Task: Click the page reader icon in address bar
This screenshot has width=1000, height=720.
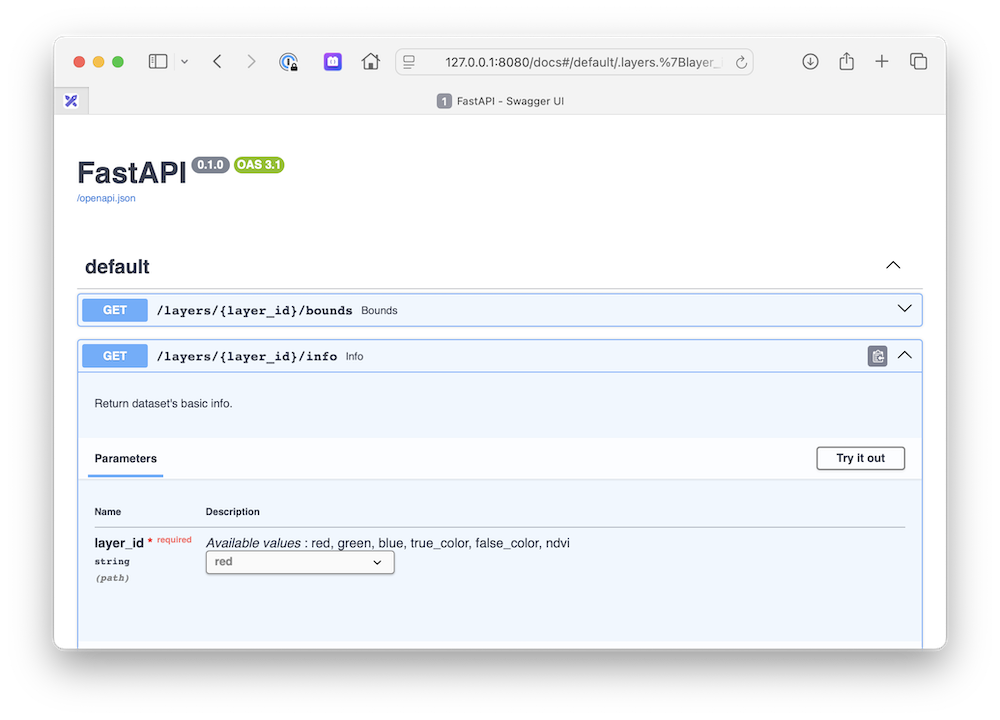Action: pos(409,62)
